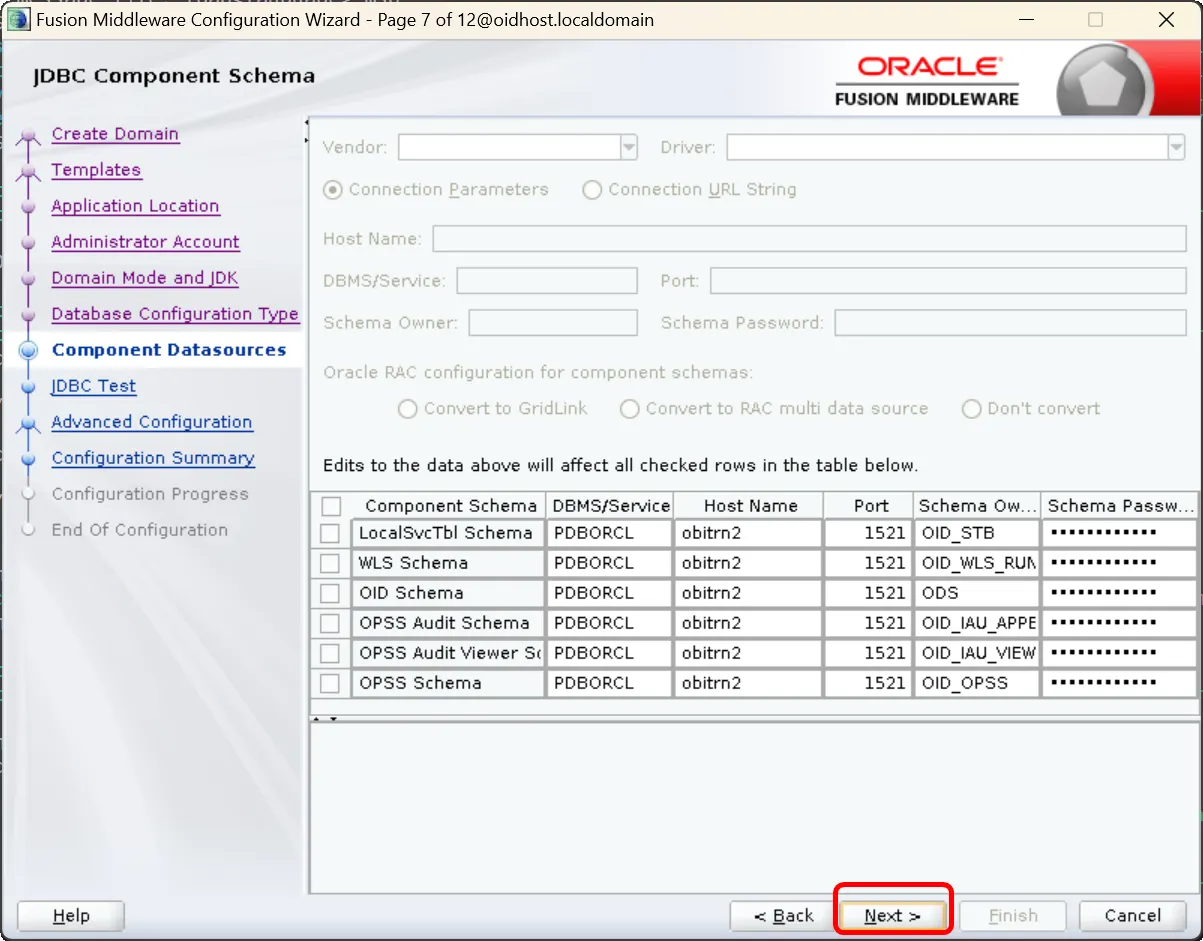Screen dimensions: 1203x941
Task: Click the Create Domain step marker icon
Action: coord(28,135)
